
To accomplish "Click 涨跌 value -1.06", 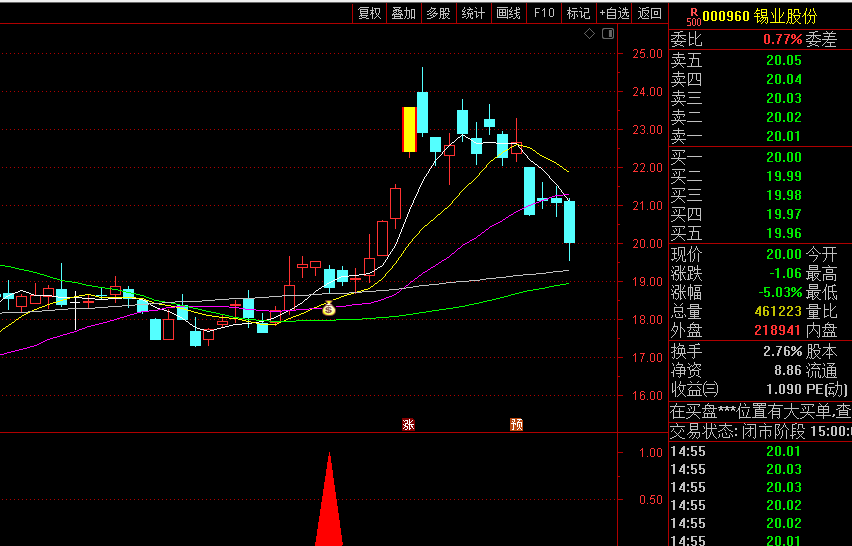I will point(785,273).
